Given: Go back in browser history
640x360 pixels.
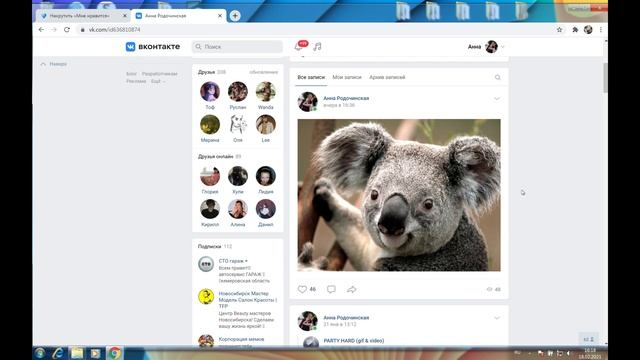Looking at the screenshot, I should click(41, 29).
